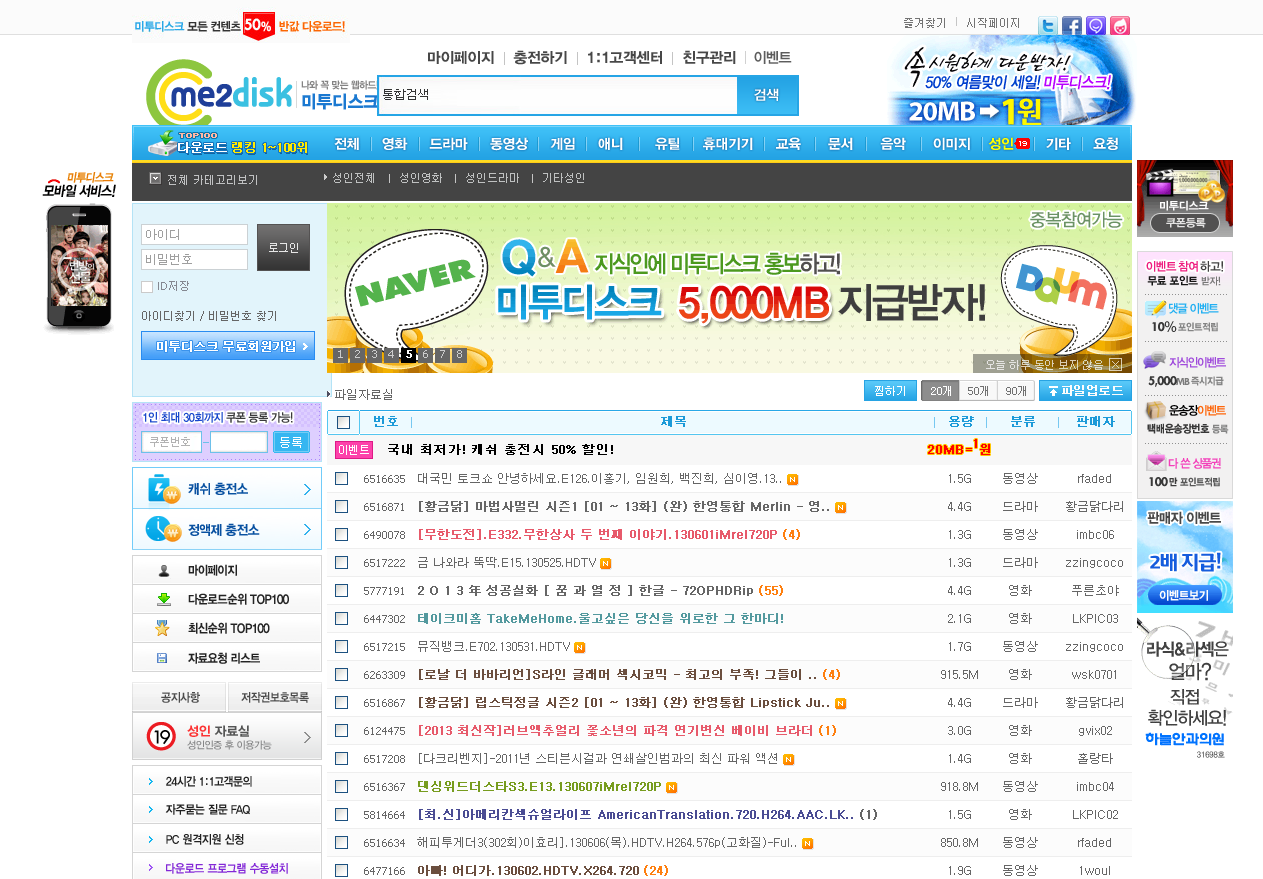Viewport: 1263px width, 879px height.
Task: Click the coupon 등록 button
Action: [291, 442]
